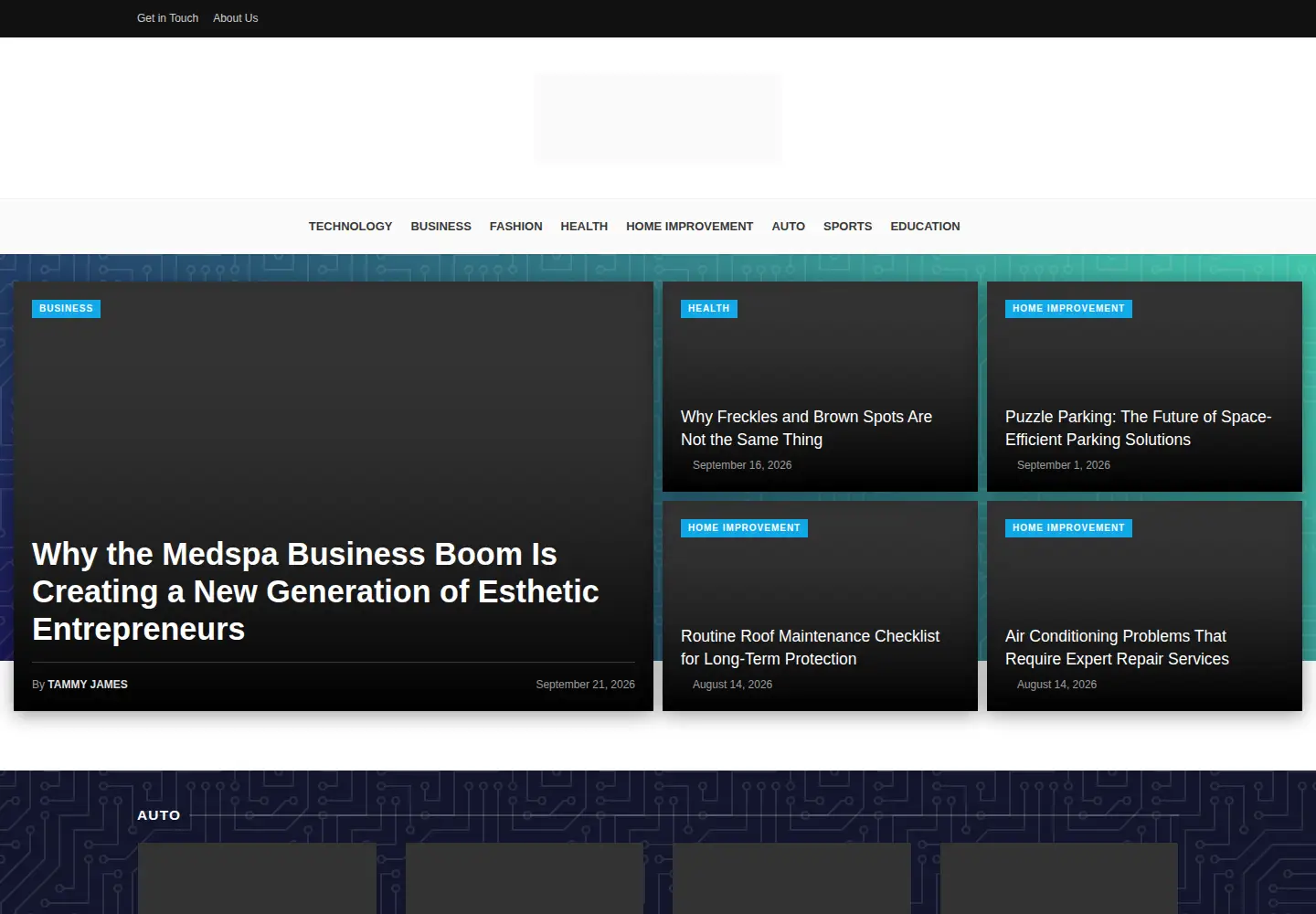The height and width of the screenshot is (914, 1316).
Task: Click the September 1, 2026 date
Action: coord(1063,465)
